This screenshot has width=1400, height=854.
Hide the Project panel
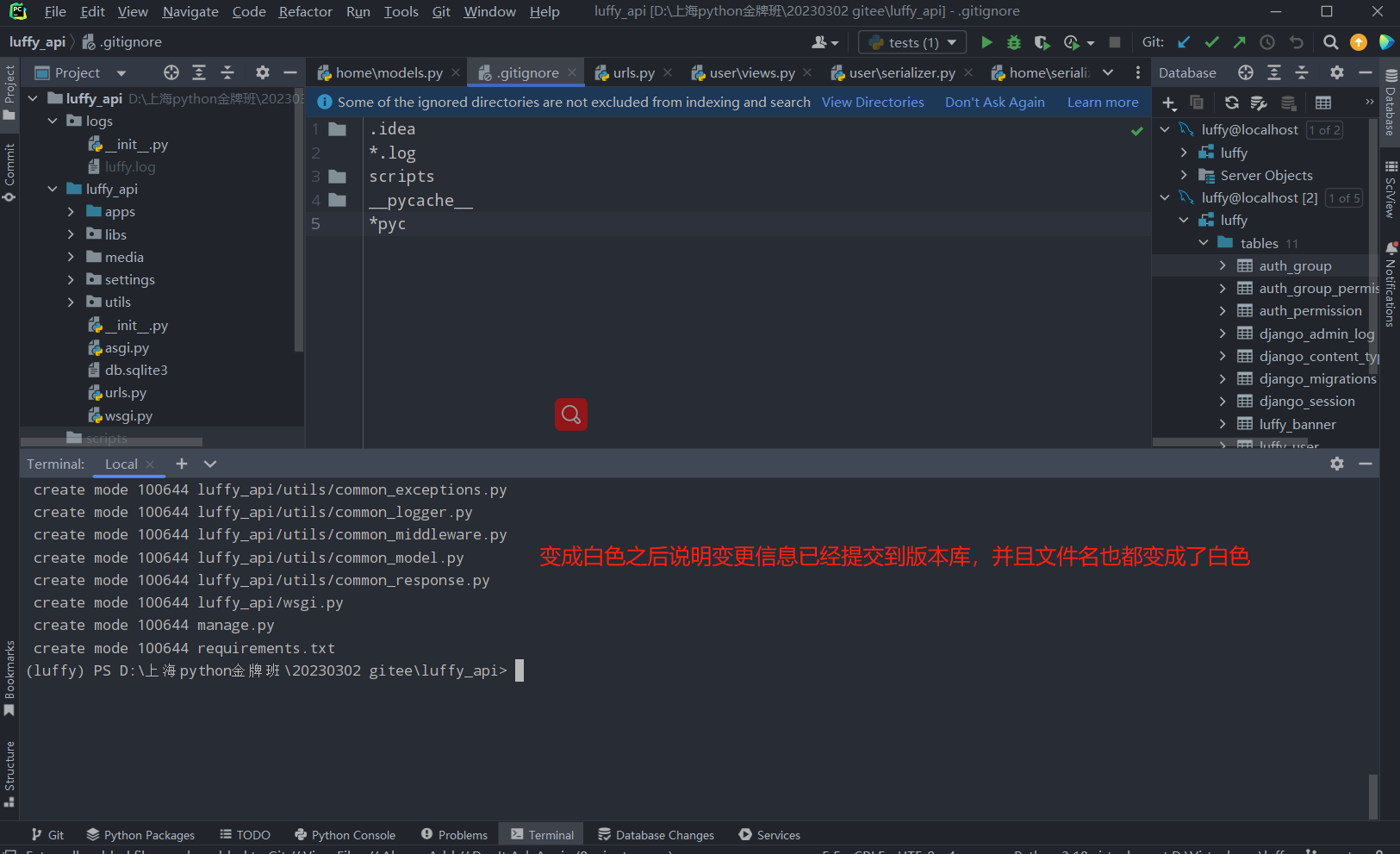290,72
